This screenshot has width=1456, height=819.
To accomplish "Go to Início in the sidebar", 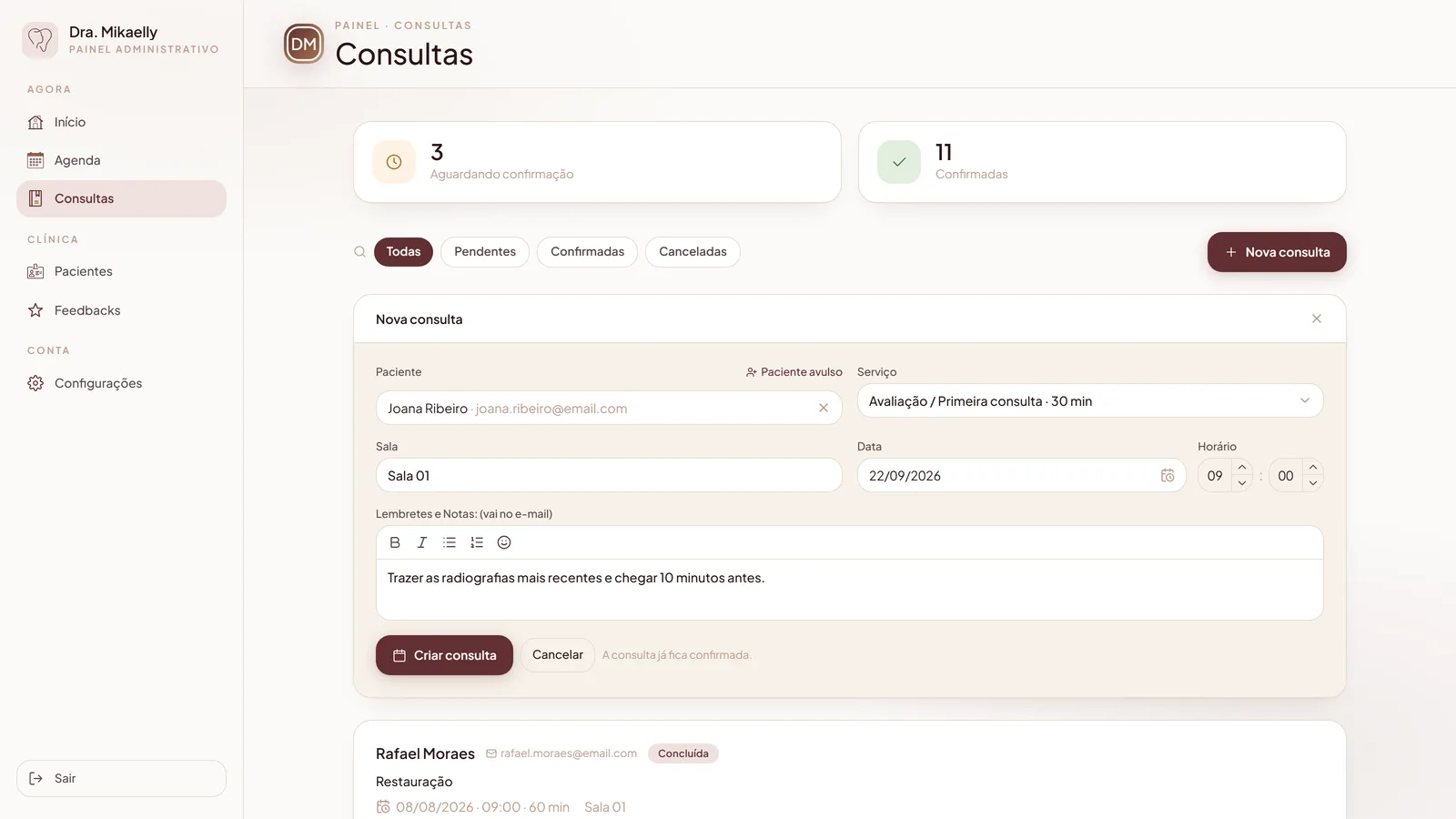I will pos(121,122).
